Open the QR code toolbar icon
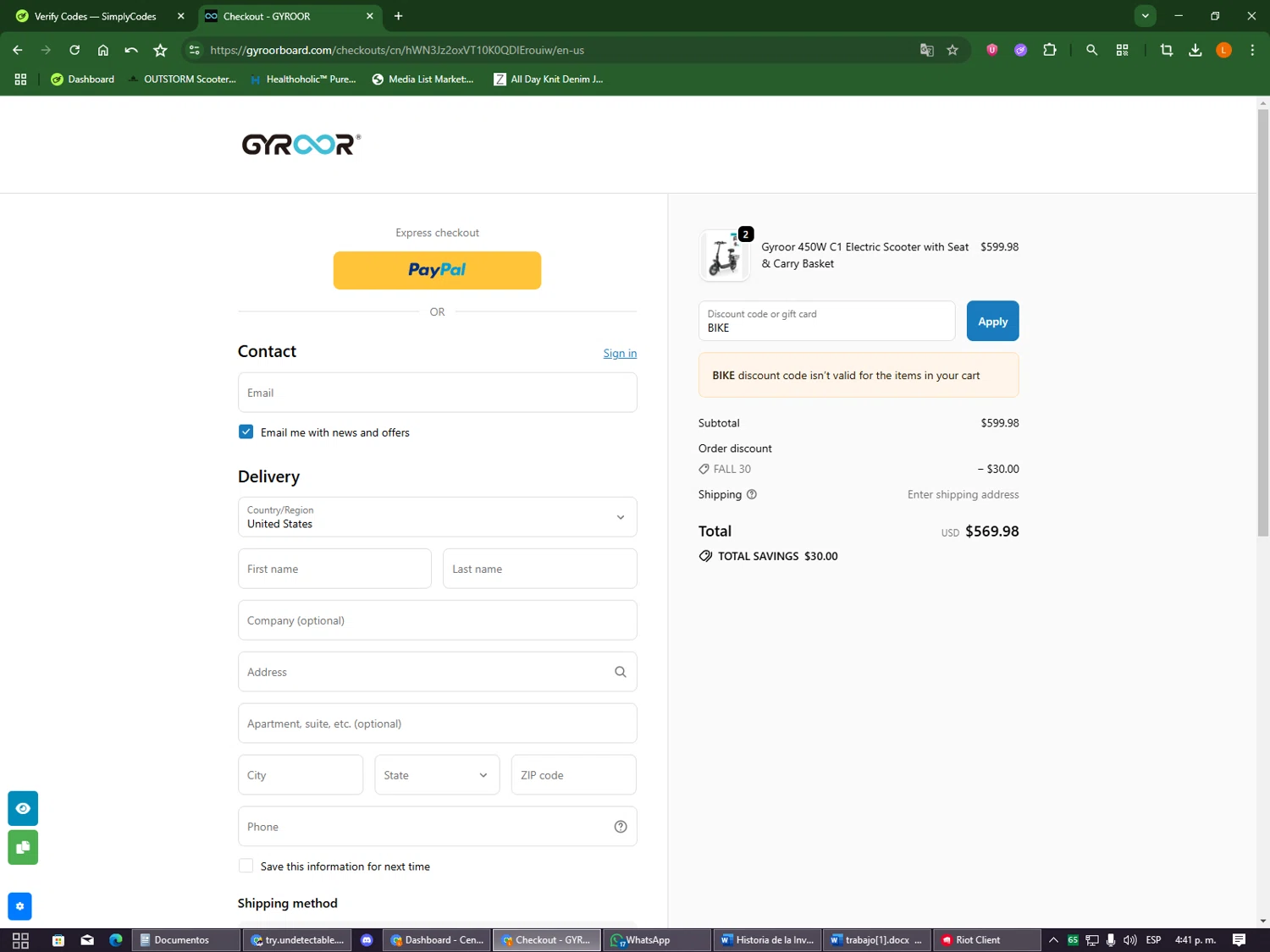1270x952 pixels. coord(1123,50)
